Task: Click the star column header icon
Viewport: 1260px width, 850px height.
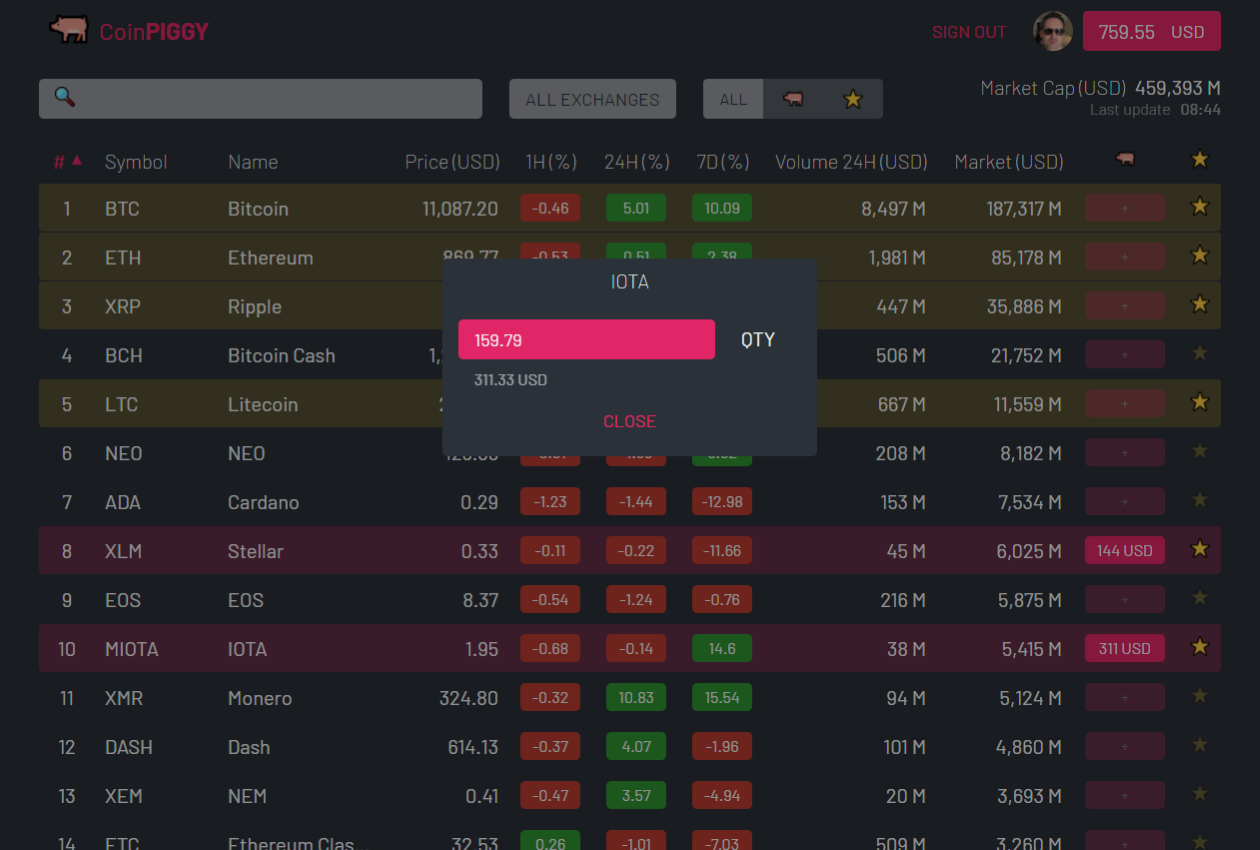Action: pyautogui.click(x=1199, y=159)
